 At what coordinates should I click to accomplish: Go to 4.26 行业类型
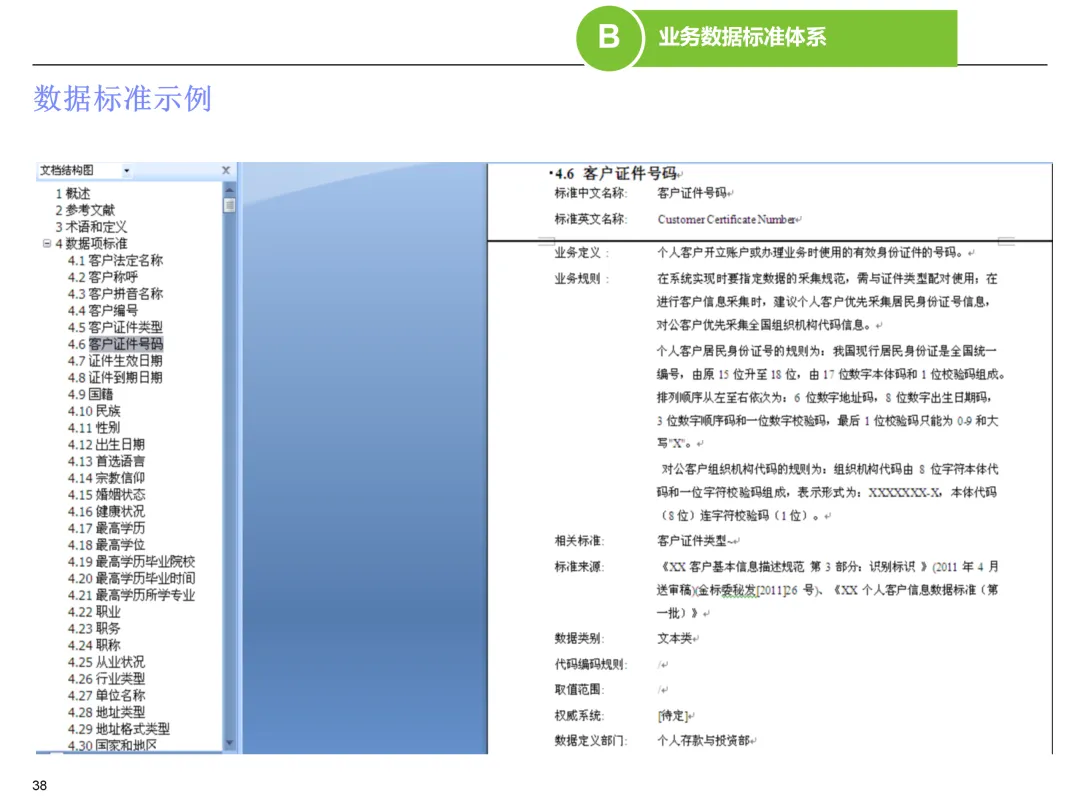click(107, 678)
